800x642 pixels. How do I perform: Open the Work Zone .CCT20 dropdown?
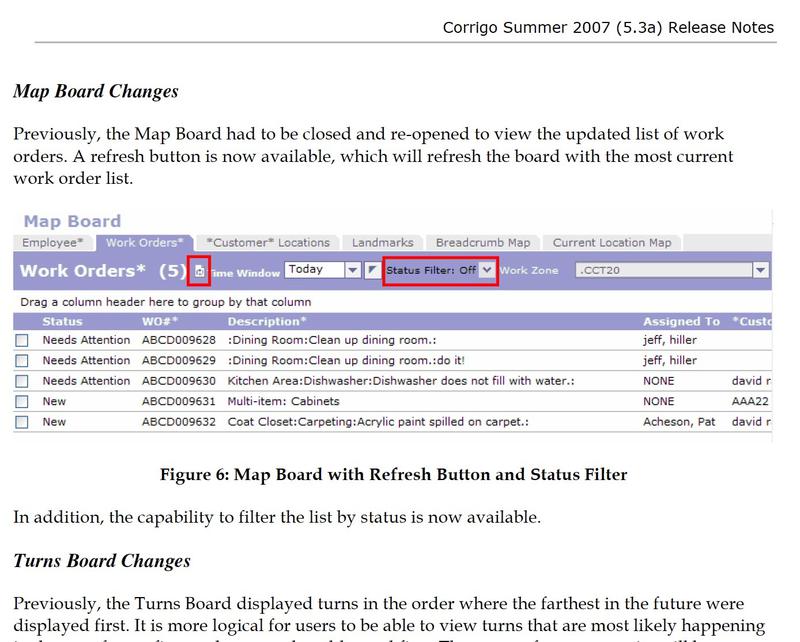[x=760, y=270]
